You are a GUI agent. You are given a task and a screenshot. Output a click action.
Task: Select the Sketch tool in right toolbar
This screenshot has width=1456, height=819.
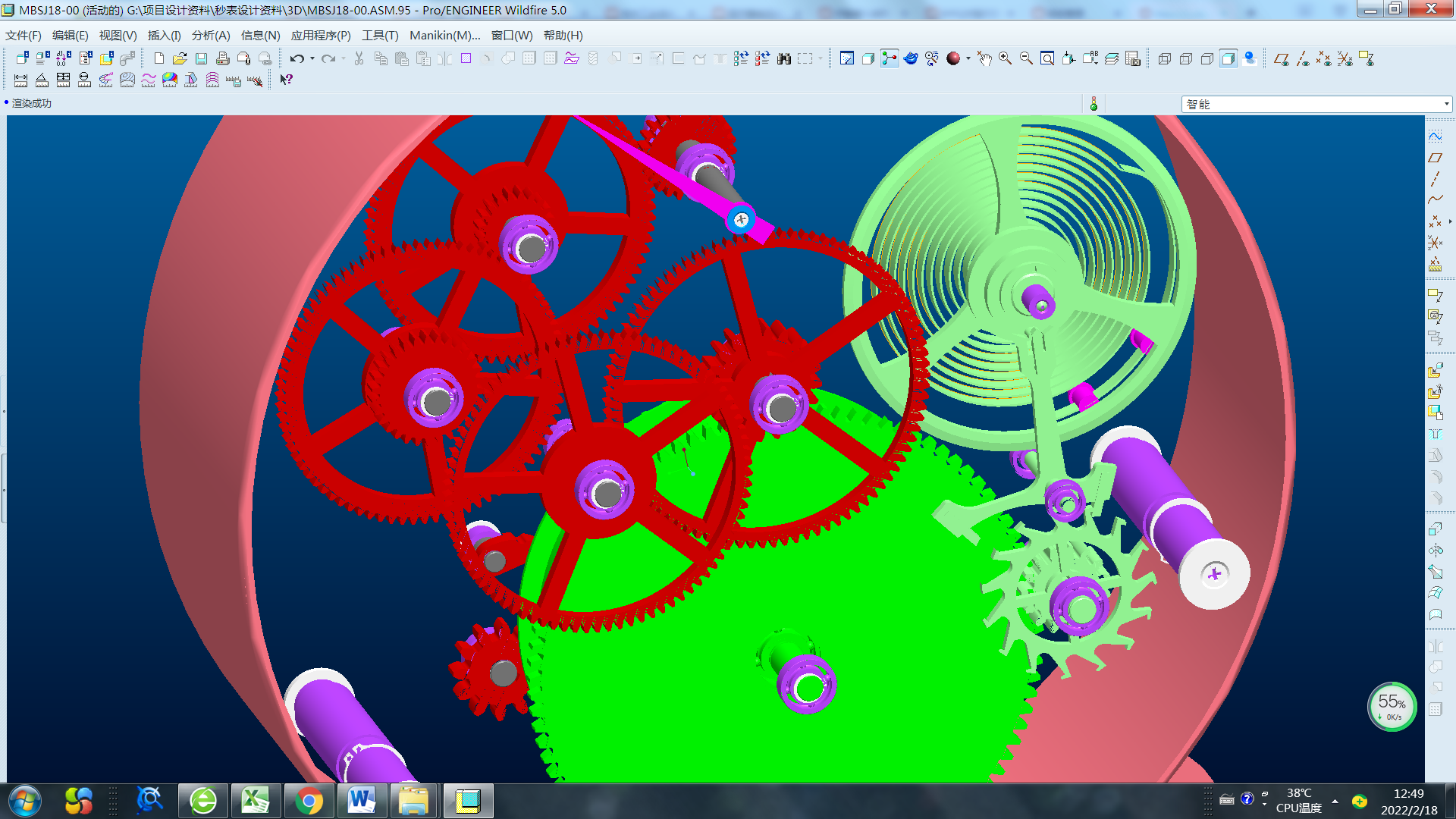1435,136
